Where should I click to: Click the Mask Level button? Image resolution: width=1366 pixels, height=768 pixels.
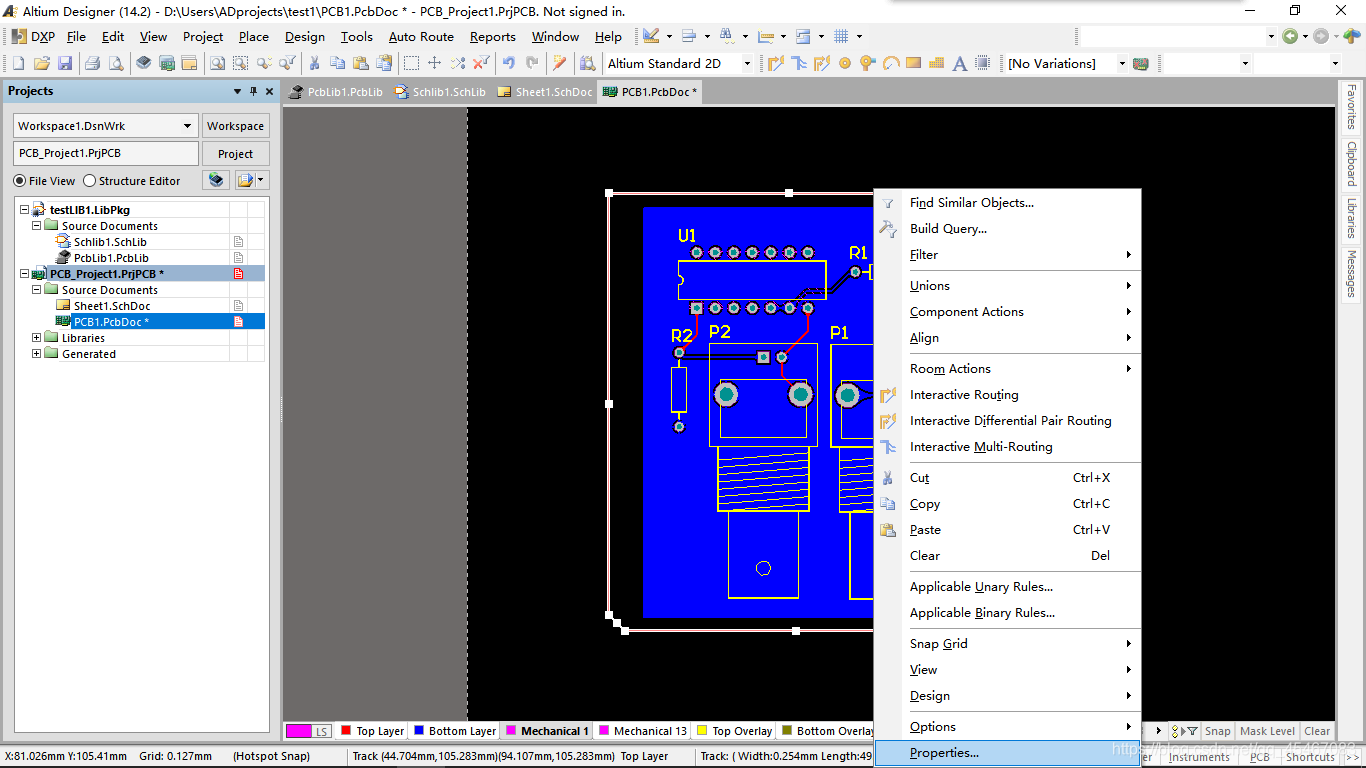pos(1267,731)
